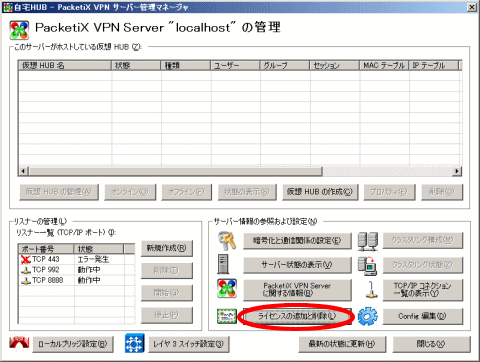Click the PacketiX logo icon beside server info

click(x=227, y=288)
